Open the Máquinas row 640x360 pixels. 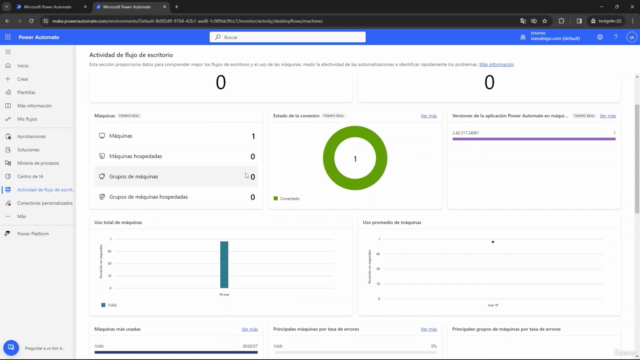tap(176, 136)
